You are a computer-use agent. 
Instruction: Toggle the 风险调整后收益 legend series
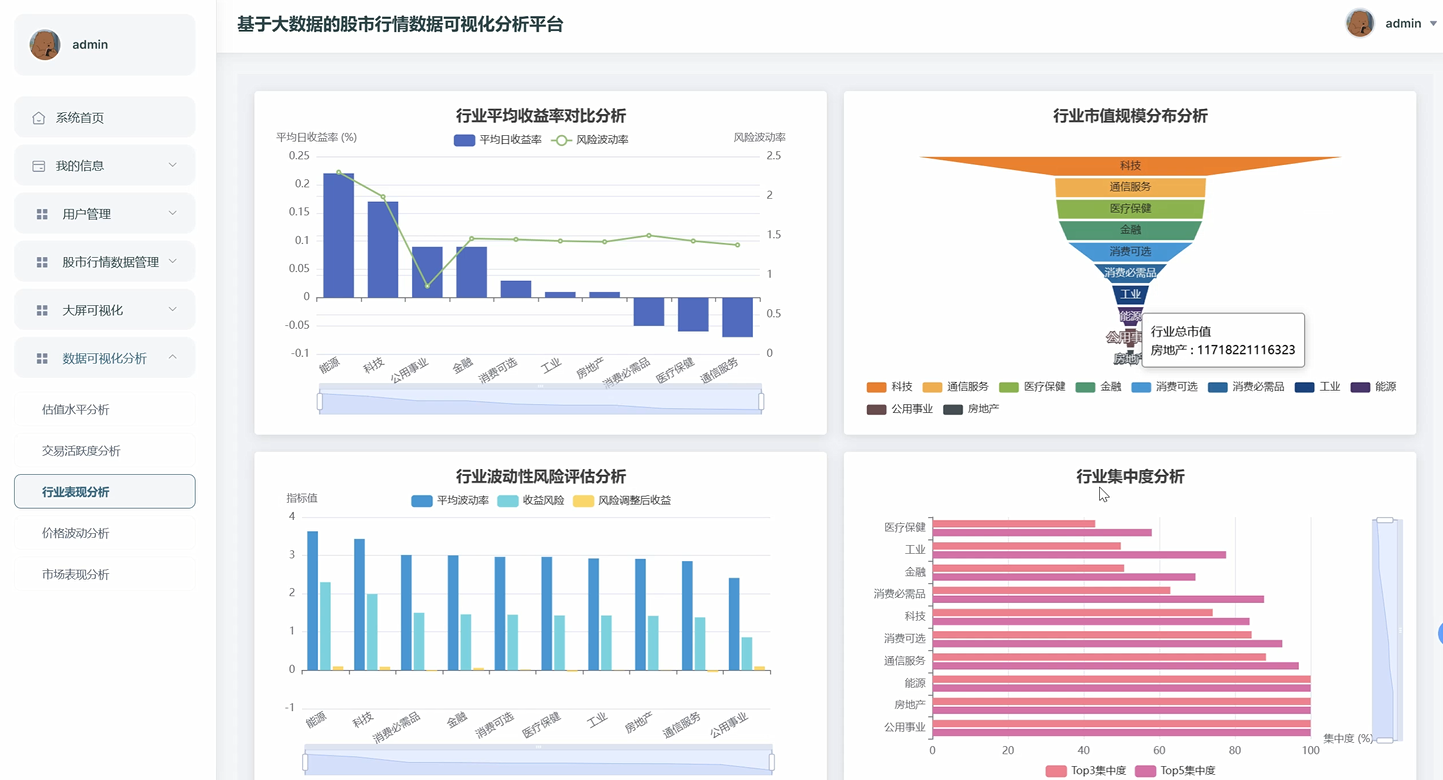(622, 500)
